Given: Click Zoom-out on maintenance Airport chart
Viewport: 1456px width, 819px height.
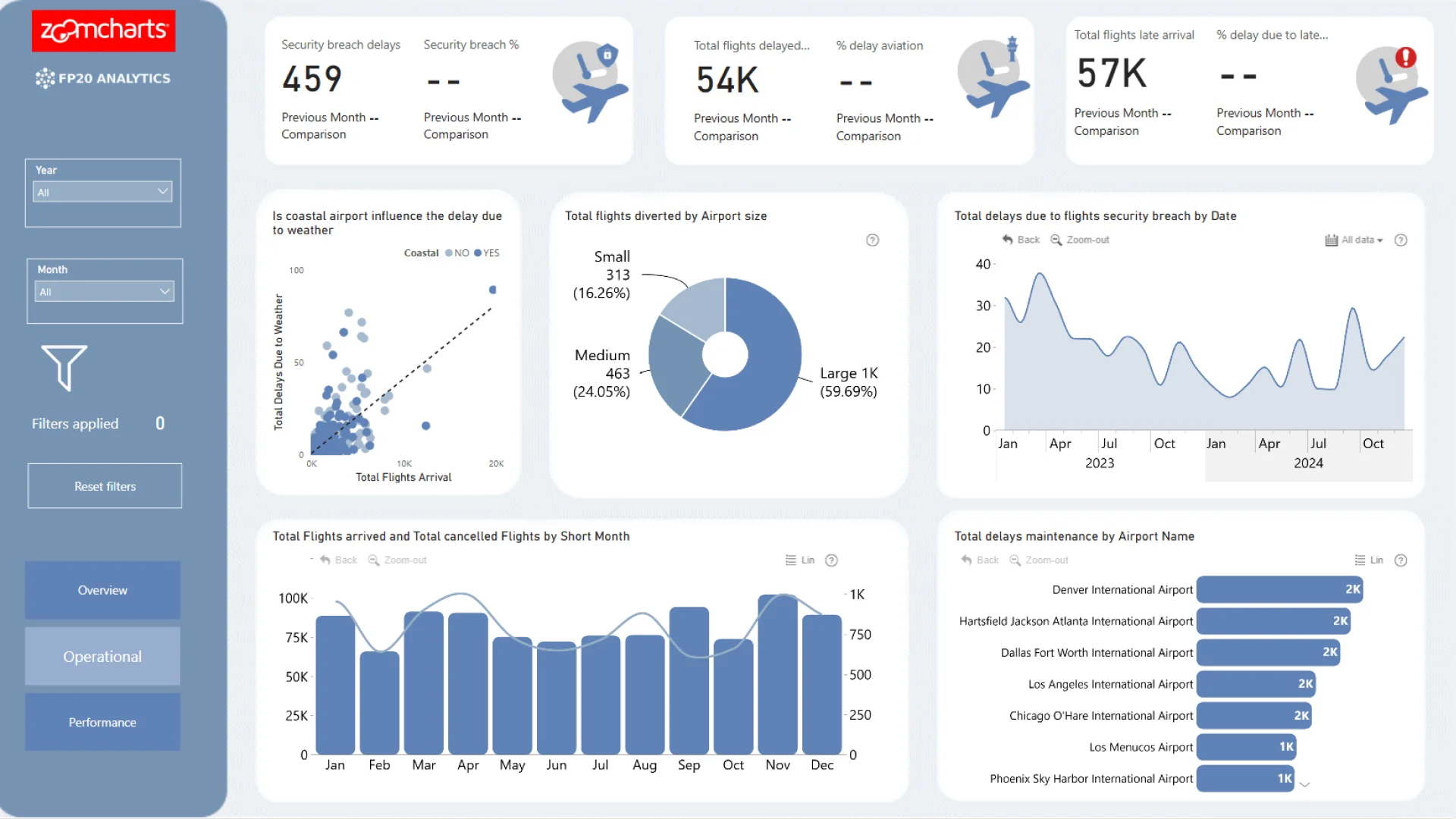Looking at the screenshot, I should [x=1039, y=560].
